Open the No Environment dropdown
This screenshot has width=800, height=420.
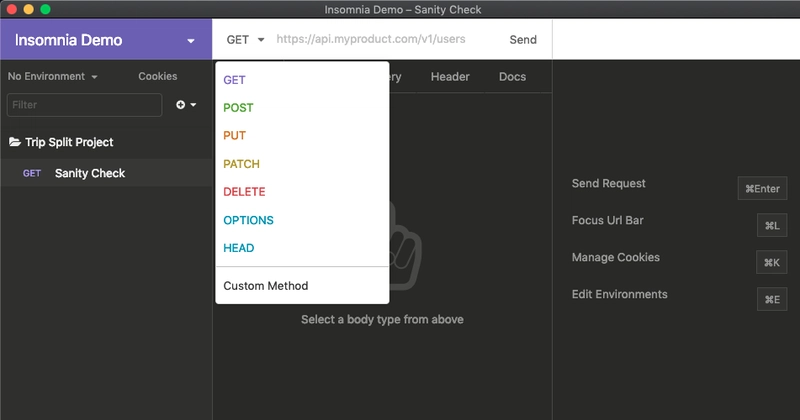[x=52, y=77]
